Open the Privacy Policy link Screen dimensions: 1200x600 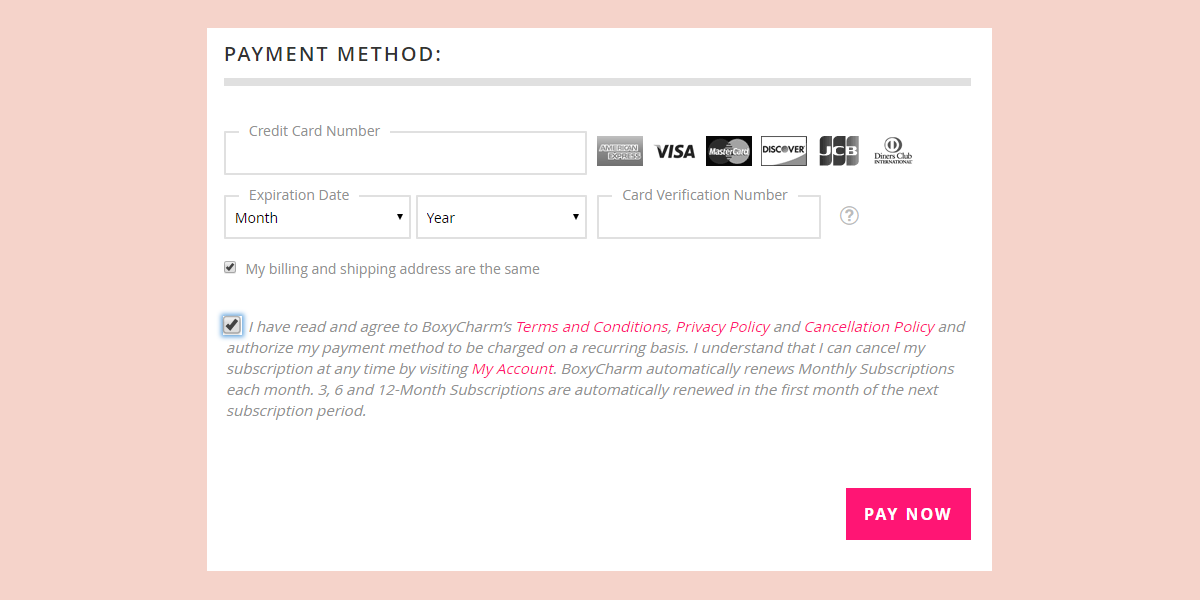723,327
